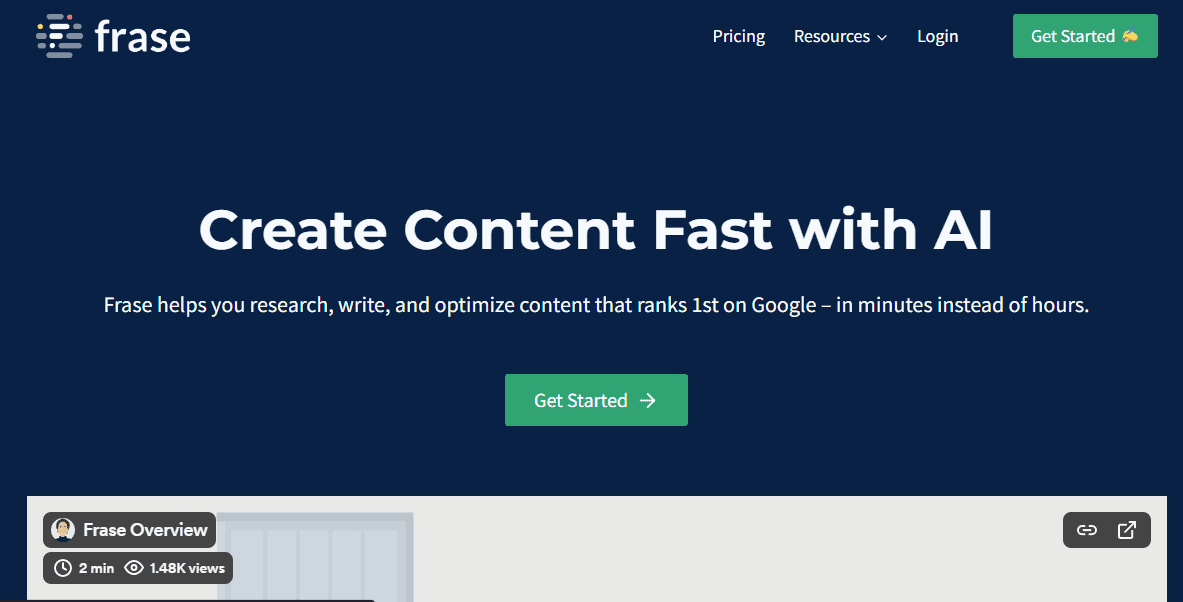Viewport: 1183px width, 602px height.
Task: Click the Frase logo icon
Action: 60,36
